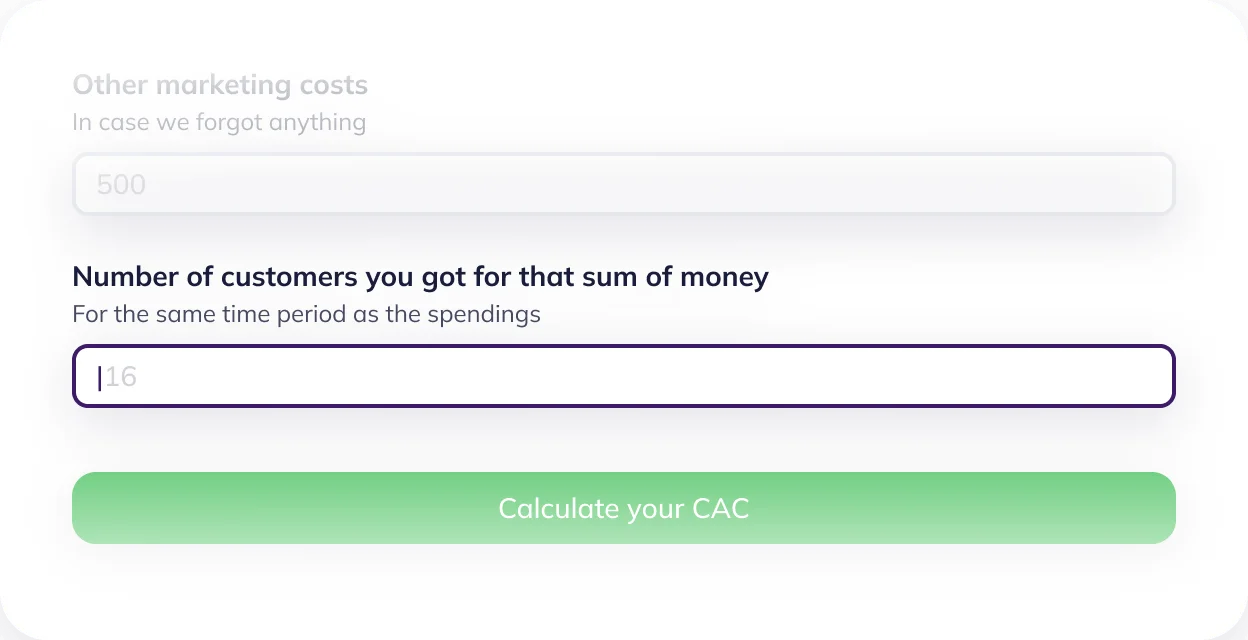Click the word 'CAC' on the green button
1248x640 pixels.
tap(720, 508)
